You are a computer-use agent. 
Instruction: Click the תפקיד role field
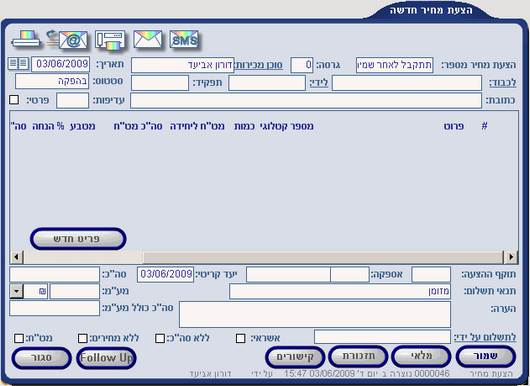coord(160,83)
